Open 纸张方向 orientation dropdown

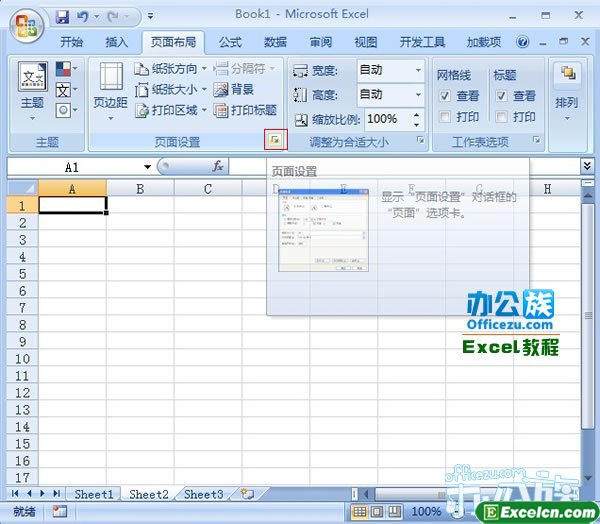pyautogui.click(x=170, y=69)
